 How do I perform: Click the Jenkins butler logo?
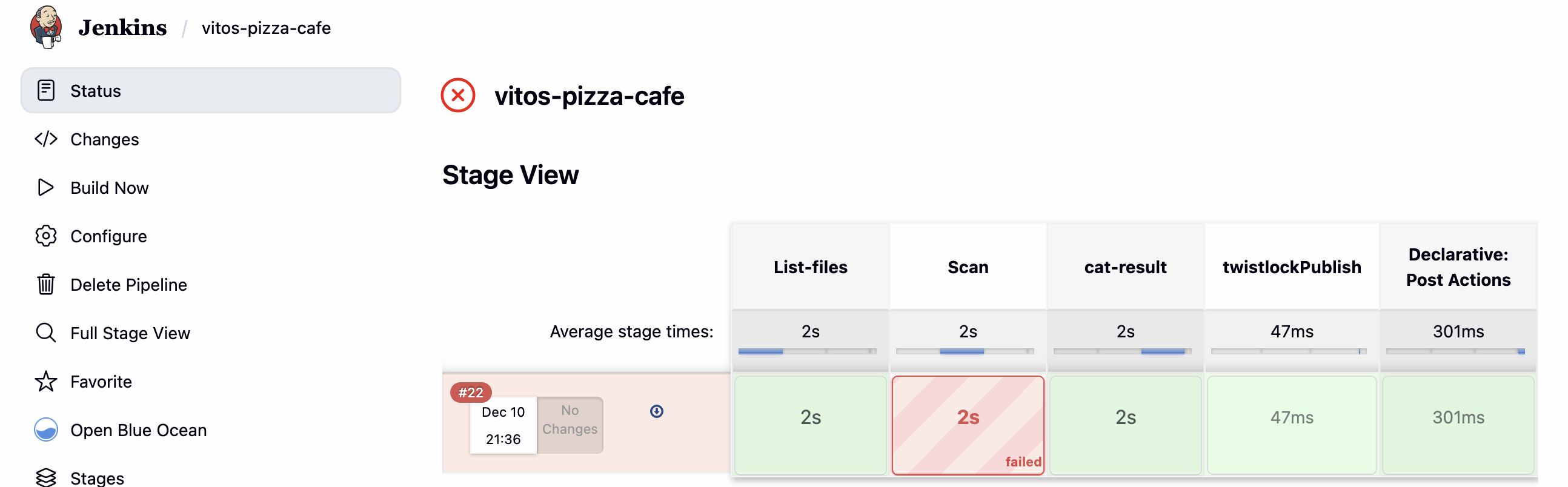click(x=46, y=27)
